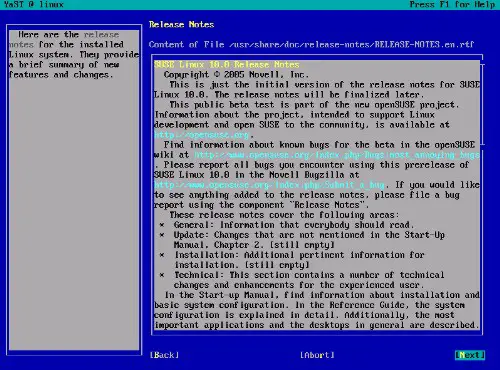Screen dimensions: 500x370
Task: Click the 'SUSE Linux 10.0 Release Notes' heading
Action: (x=227, y=65)
